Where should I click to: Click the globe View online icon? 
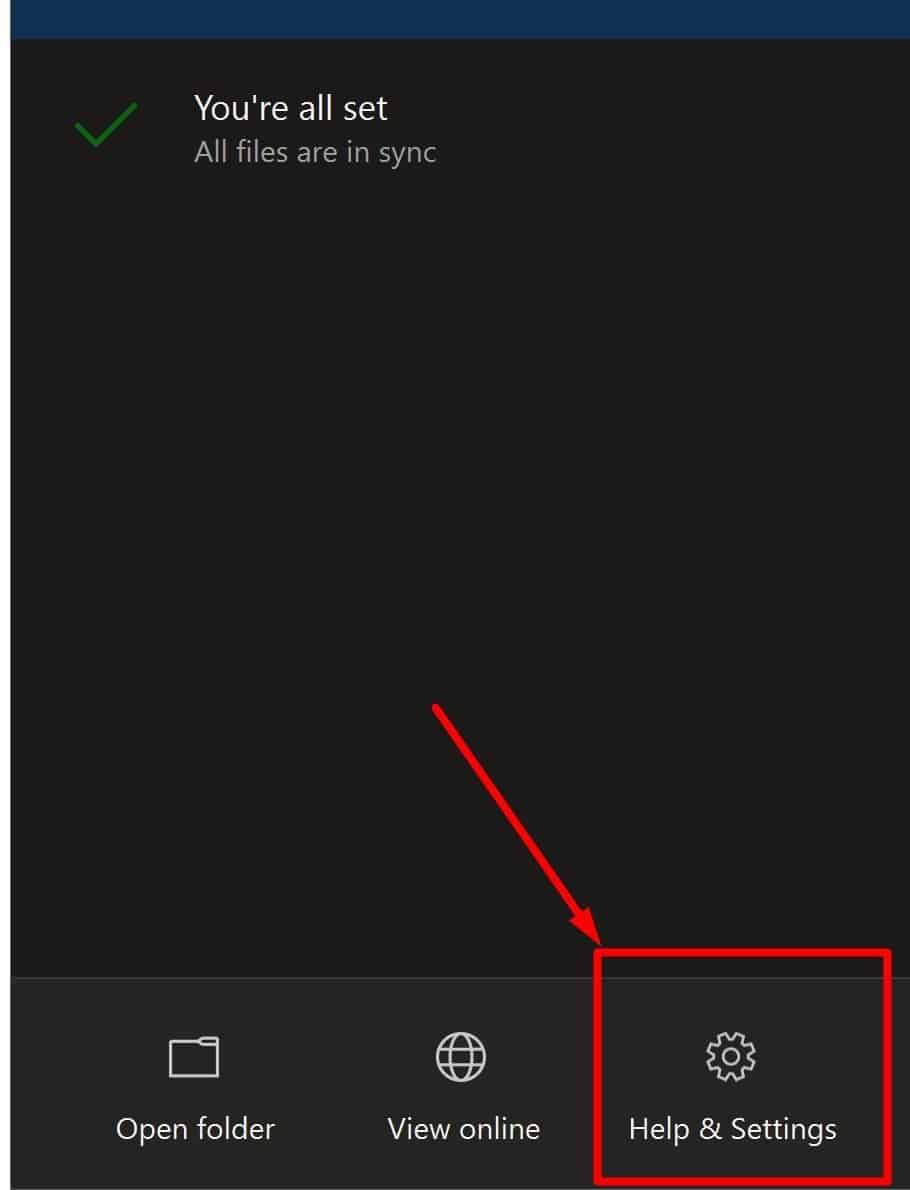click(x=461, y=1056)
